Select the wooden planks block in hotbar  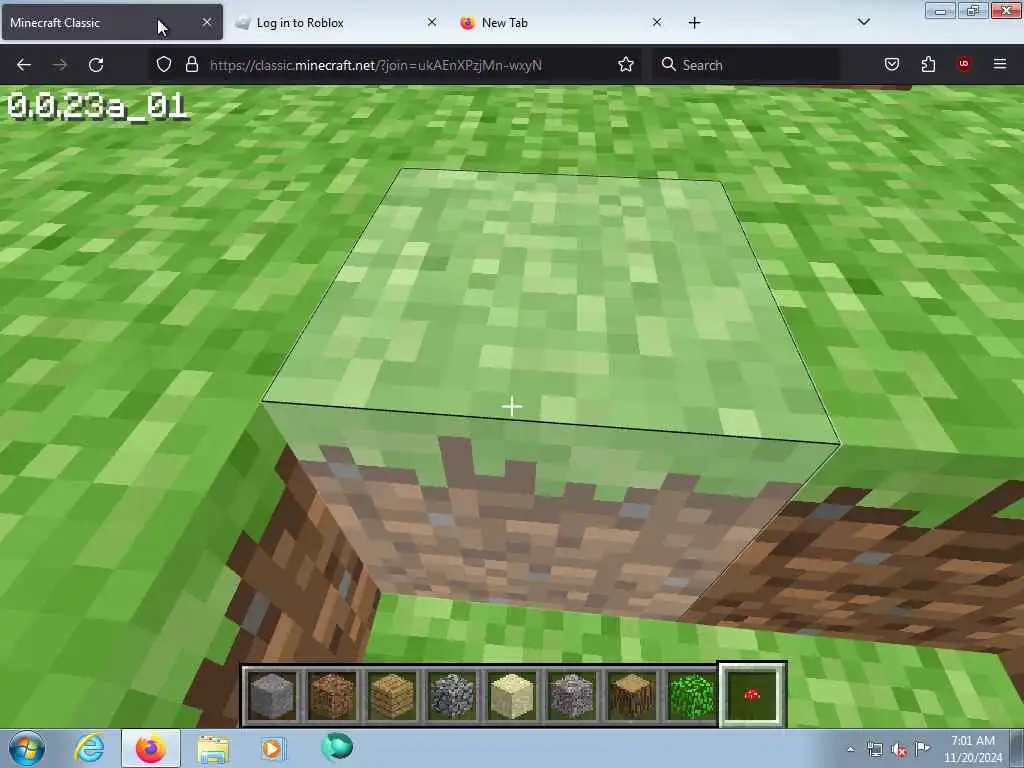392,695
